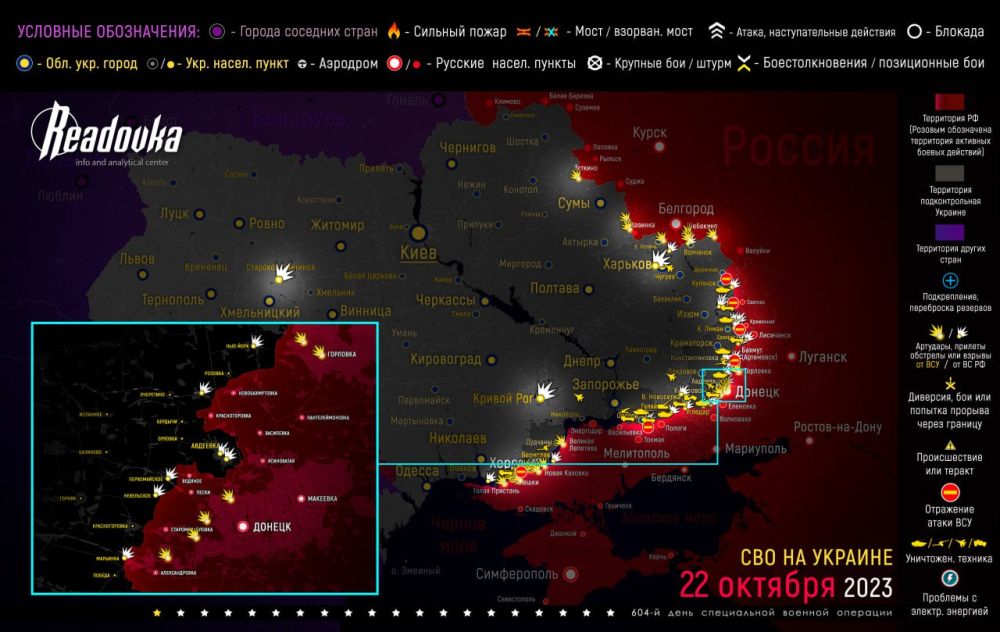1000x632 pixels.
Task: Click the purple Города соседних стран marker
Action: 217,31
